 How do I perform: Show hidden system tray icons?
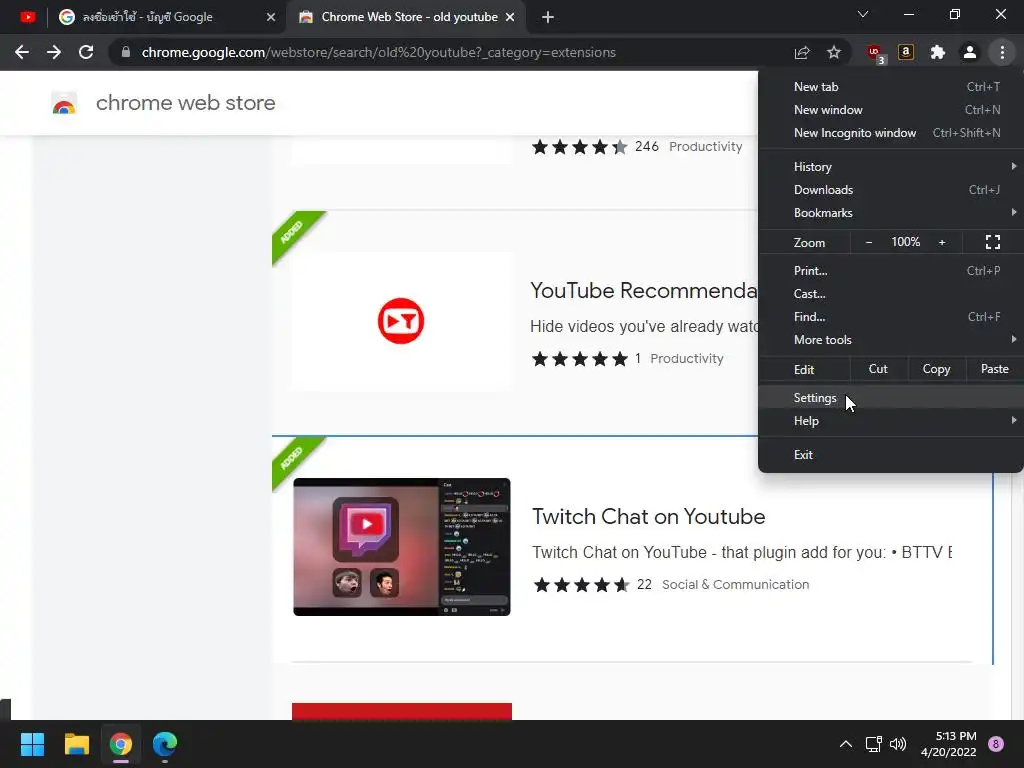pyautogui.click(x=846, y=744)
